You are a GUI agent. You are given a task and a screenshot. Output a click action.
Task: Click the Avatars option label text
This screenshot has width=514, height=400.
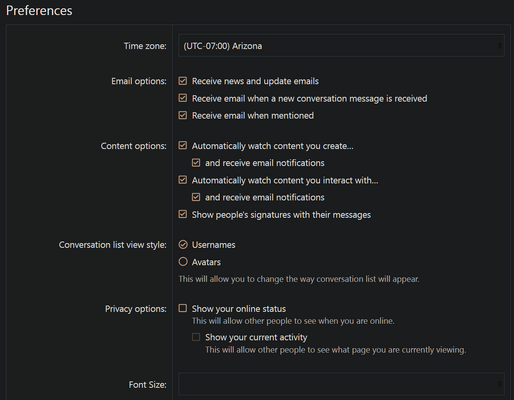(x=206, y=262)
